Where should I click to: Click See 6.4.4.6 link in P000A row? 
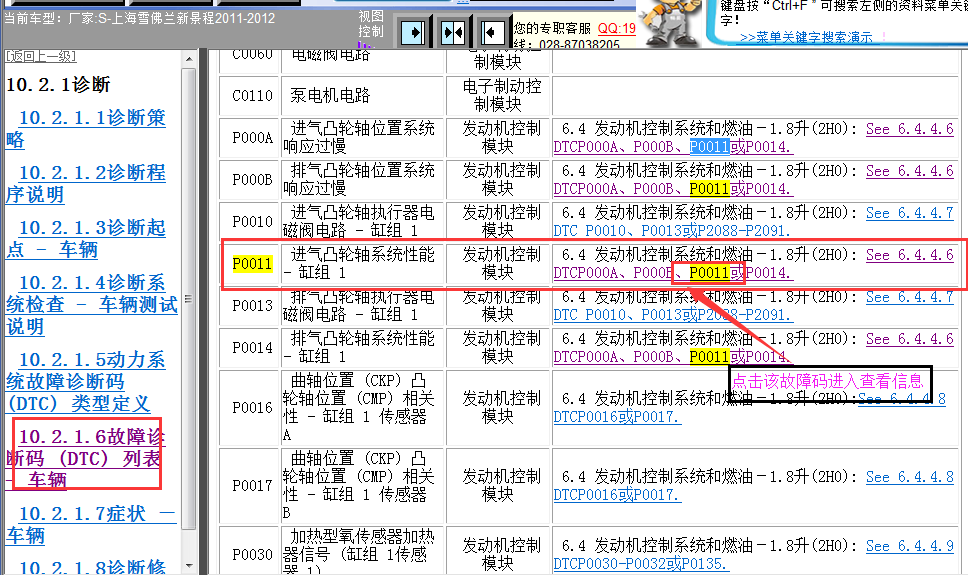[909, 129]
